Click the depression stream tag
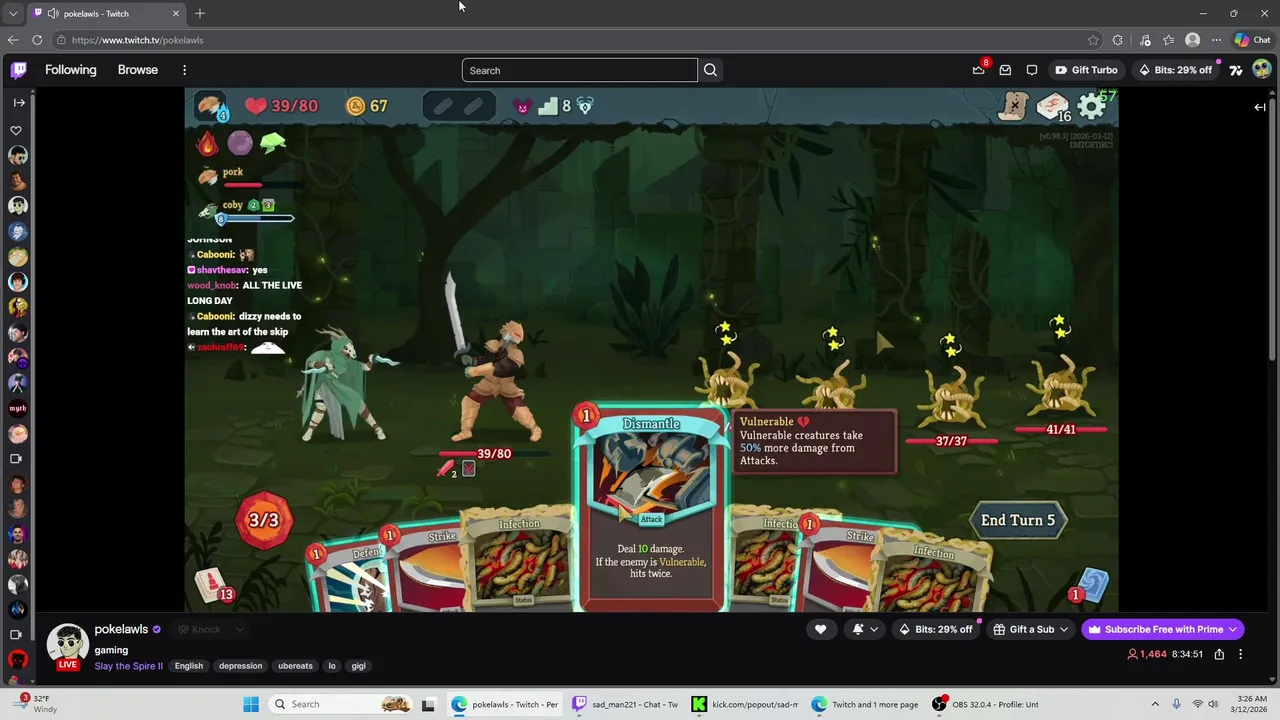Viewport: 1280px width, 720px height. (x=241, y=666)
